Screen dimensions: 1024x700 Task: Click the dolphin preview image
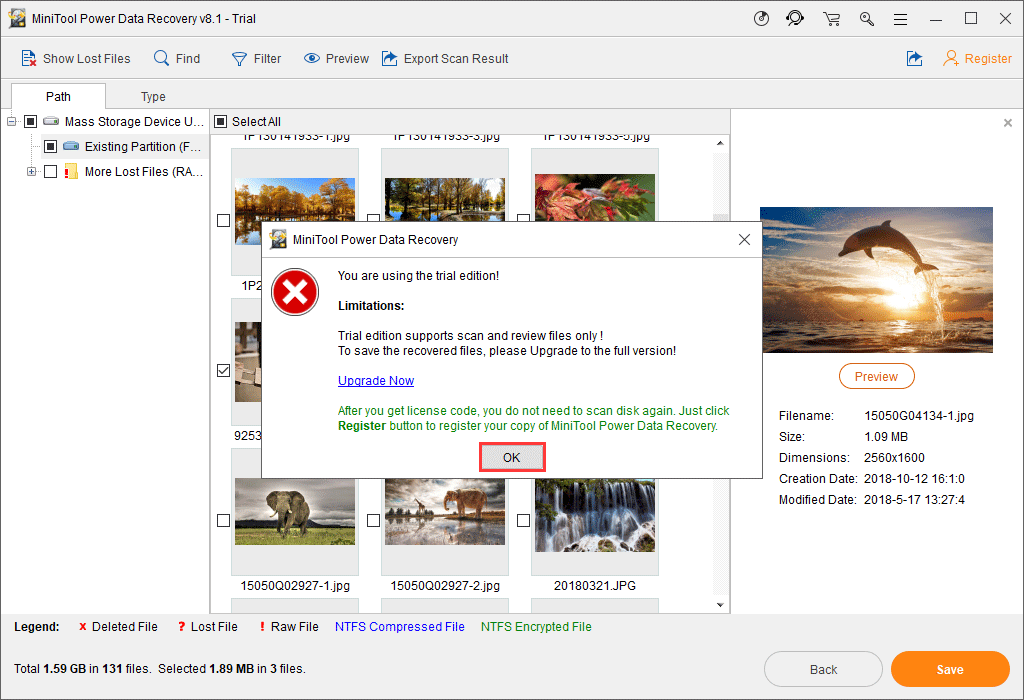point(876,279)
